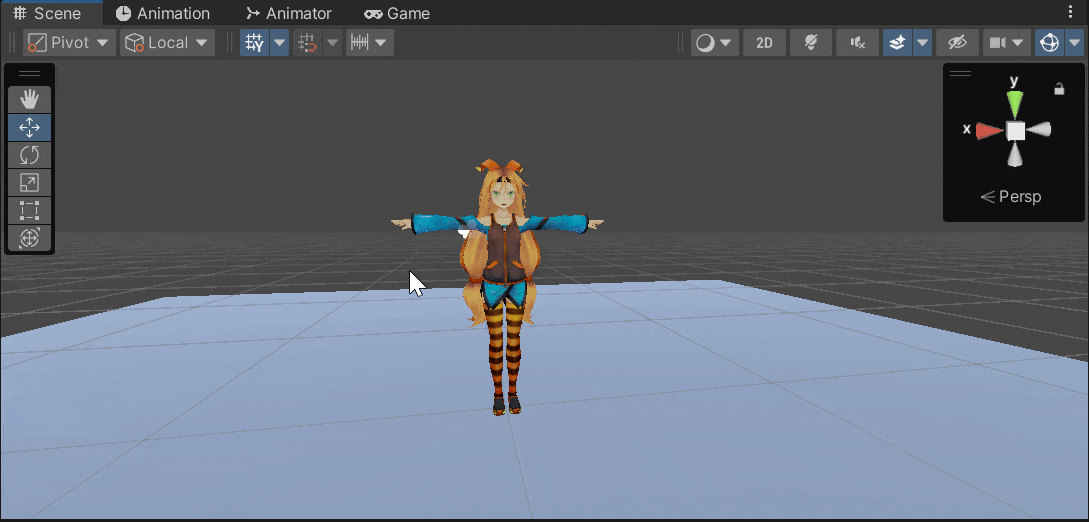Click the orientation gizmo overlay handle
1089x522 pixels.
click(961, 74)
